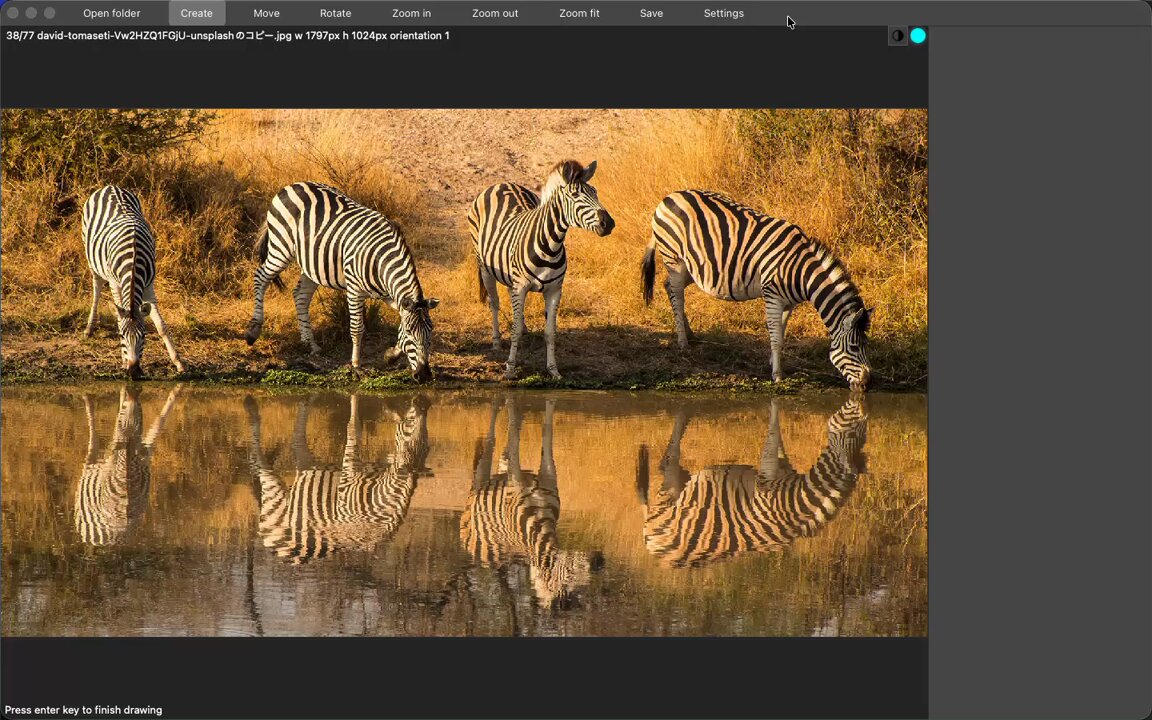Minimize the window using title bar button

coord(31,13)
